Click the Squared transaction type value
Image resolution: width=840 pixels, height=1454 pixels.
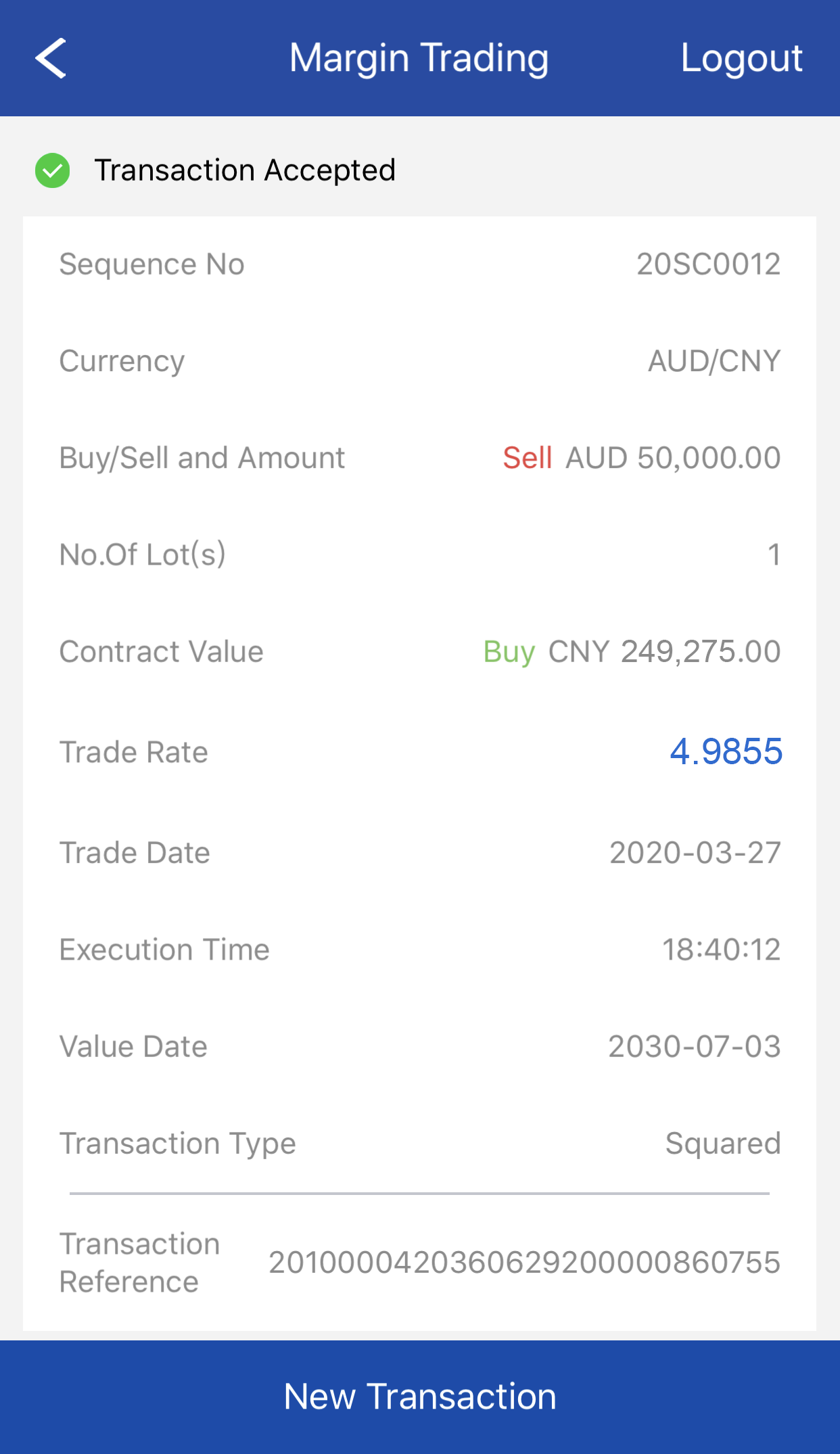[723, 1144]
